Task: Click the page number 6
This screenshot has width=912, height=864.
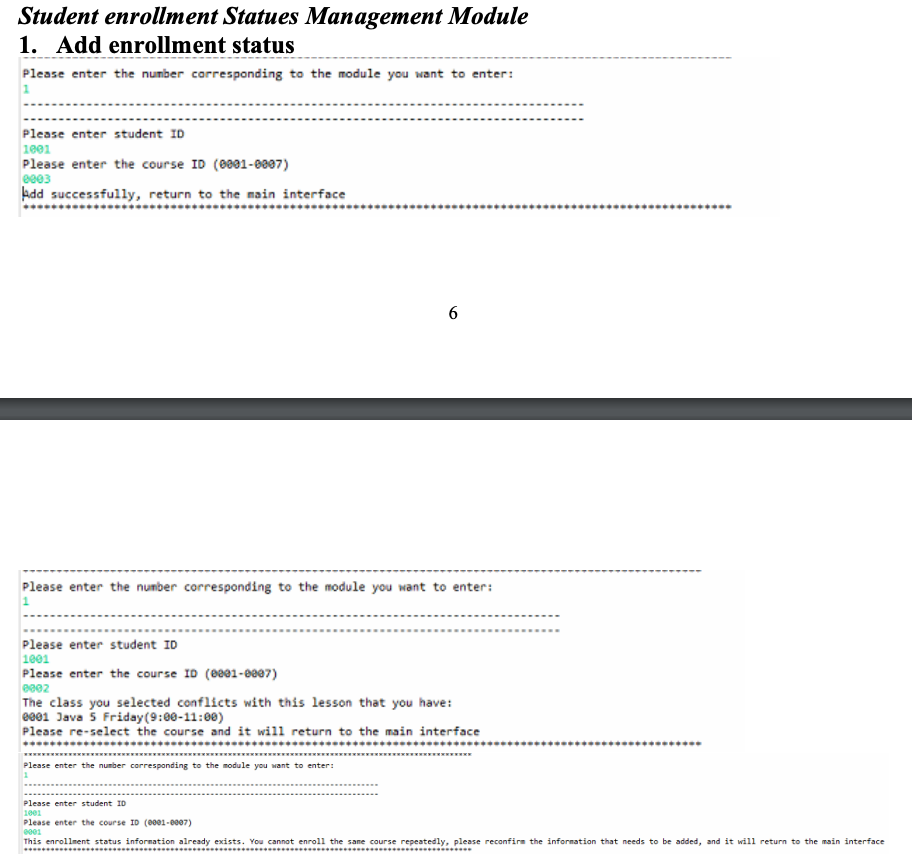Action: [453, 313]
